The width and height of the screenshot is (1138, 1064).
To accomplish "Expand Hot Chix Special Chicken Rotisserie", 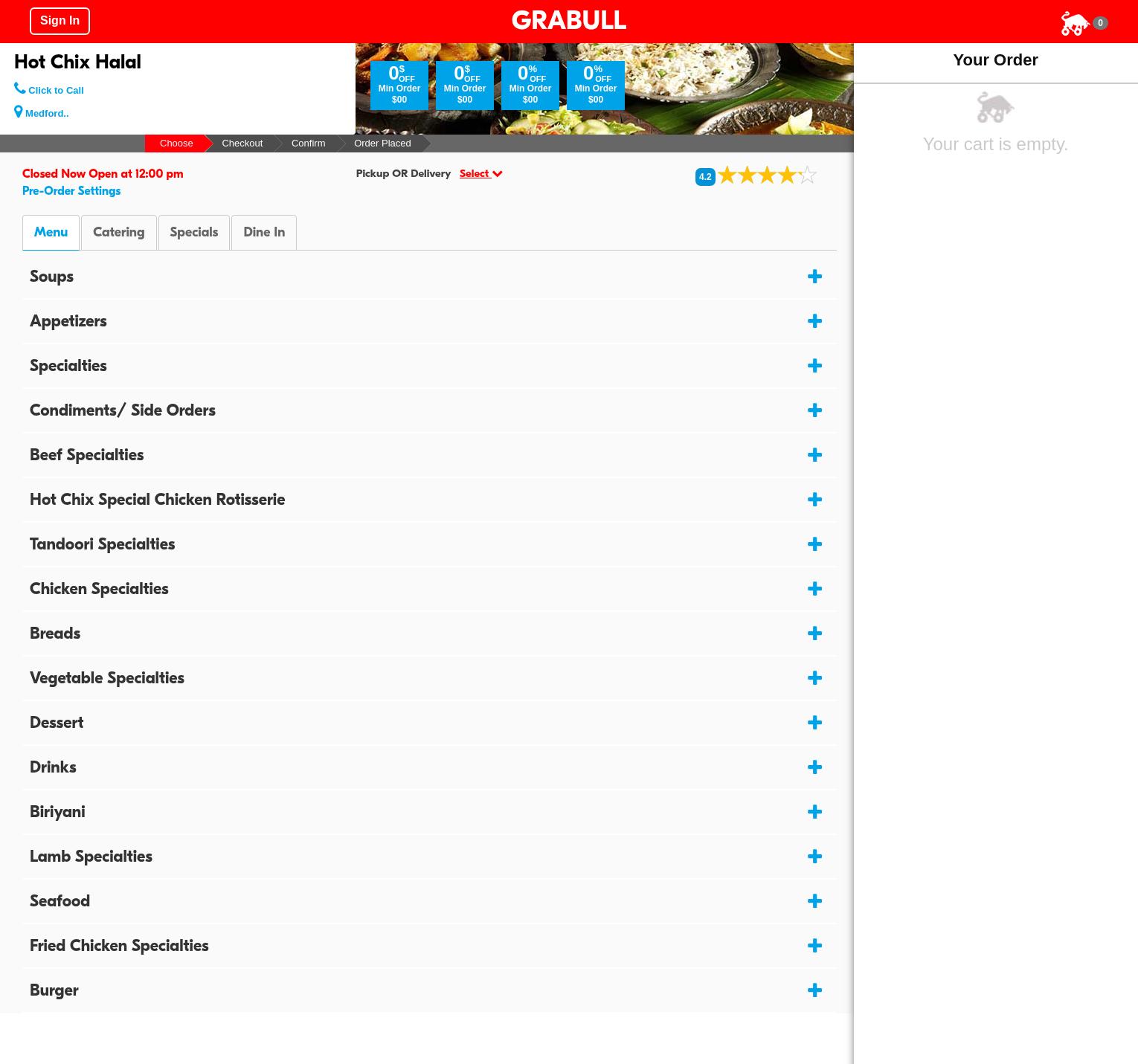I will tap(157, 500).
